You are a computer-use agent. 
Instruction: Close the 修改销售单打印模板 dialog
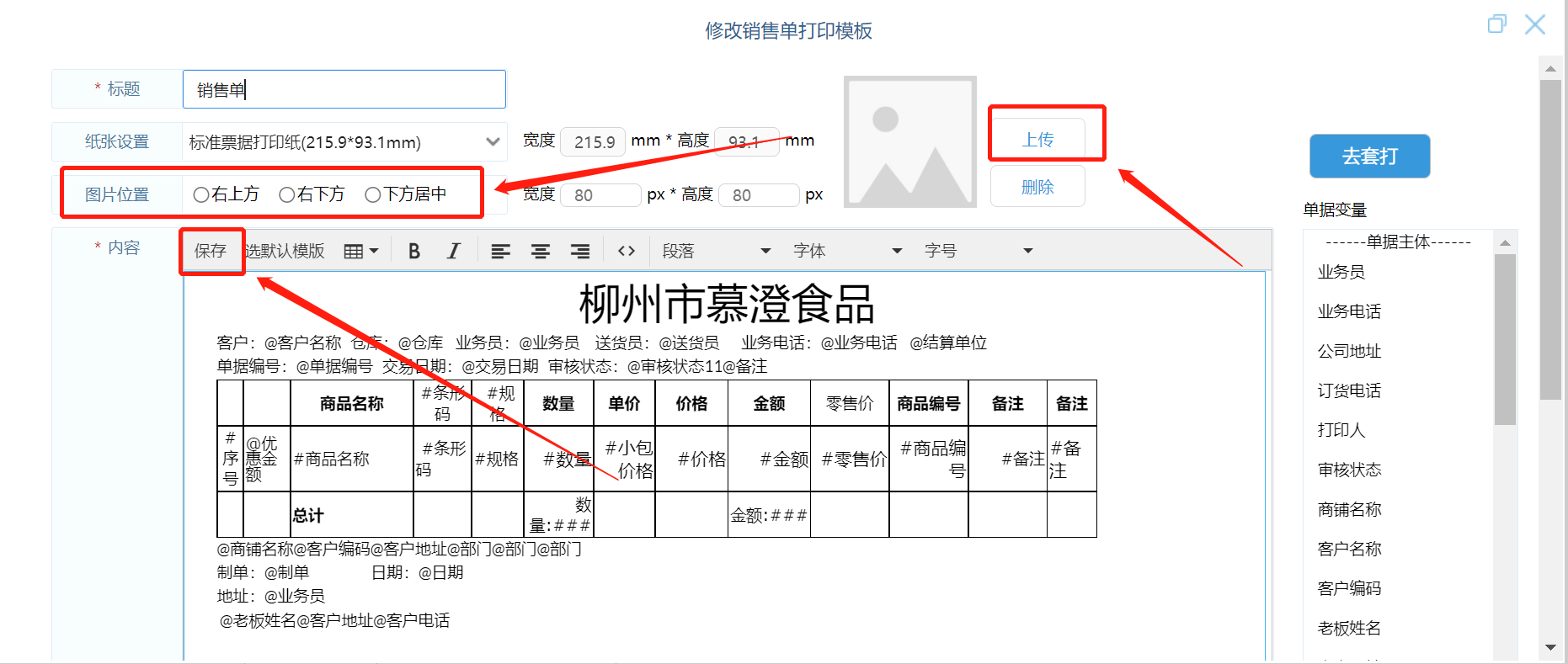coord(1535,24)
